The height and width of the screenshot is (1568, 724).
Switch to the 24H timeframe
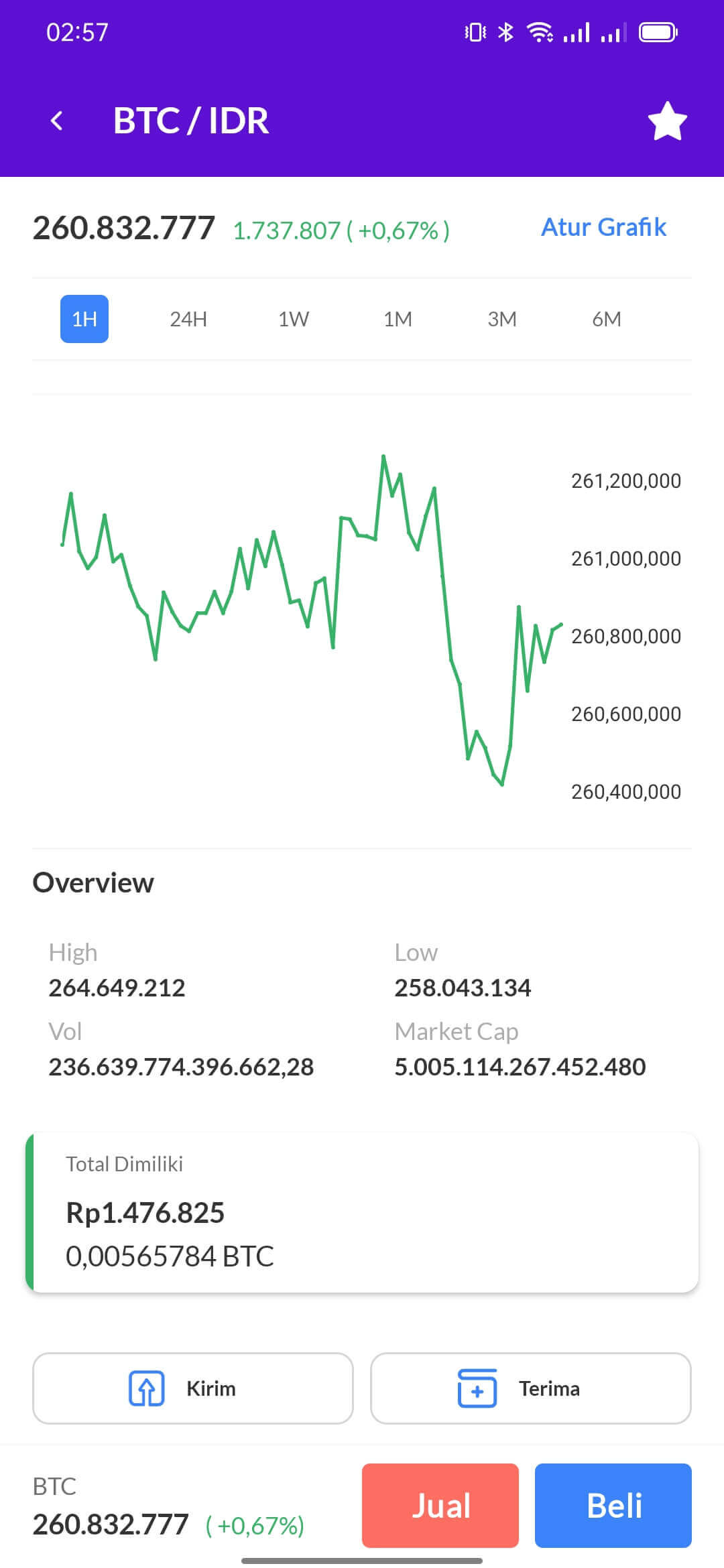pyautogui.click(x=188, y=319)
